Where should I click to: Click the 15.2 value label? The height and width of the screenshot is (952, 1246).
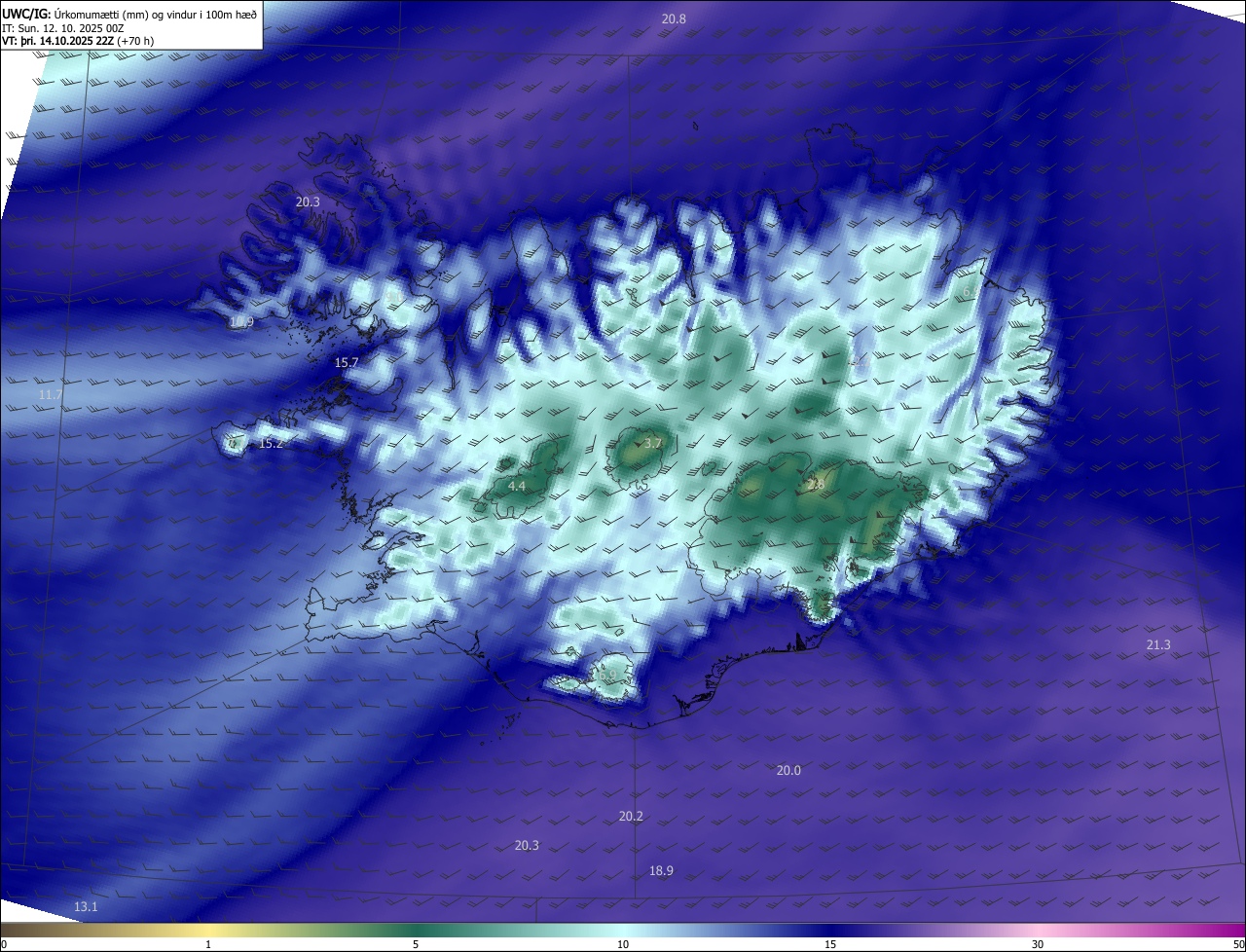[272, 443]
